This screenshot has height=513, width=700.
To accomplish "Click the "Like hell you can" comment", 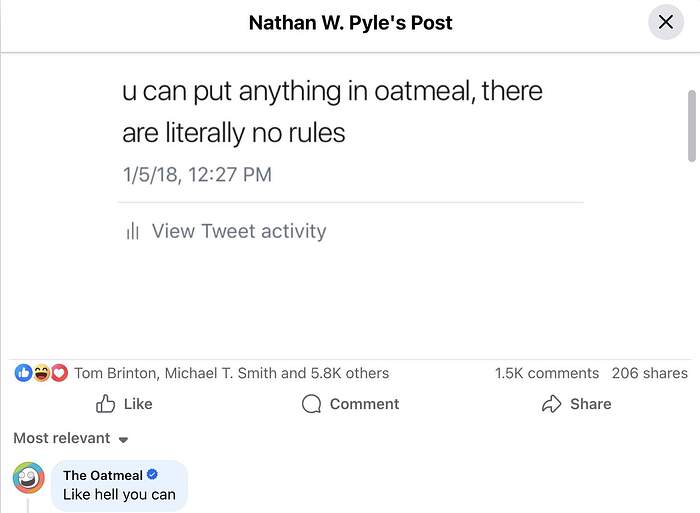I will pyautogui.click(x=119, y=494).
